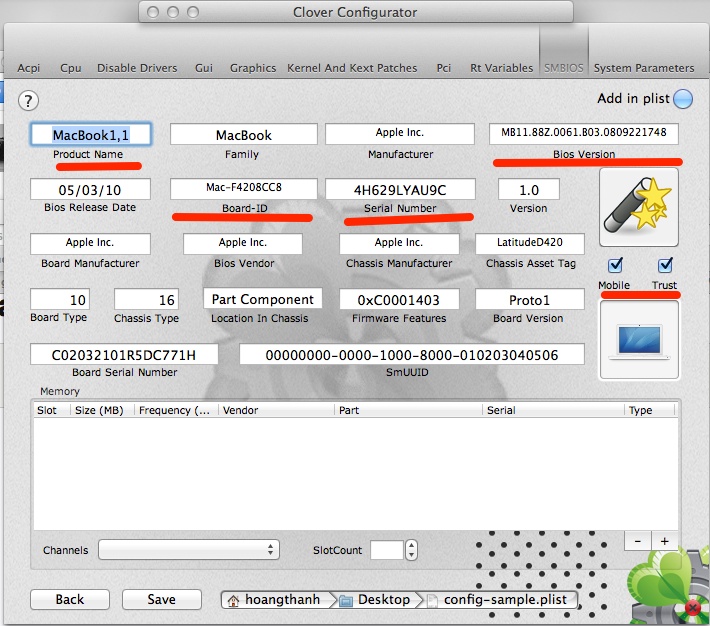Viewport: 710px width, 626px height.
Task: Click the SlotCount input field
Action: point(387,550)
